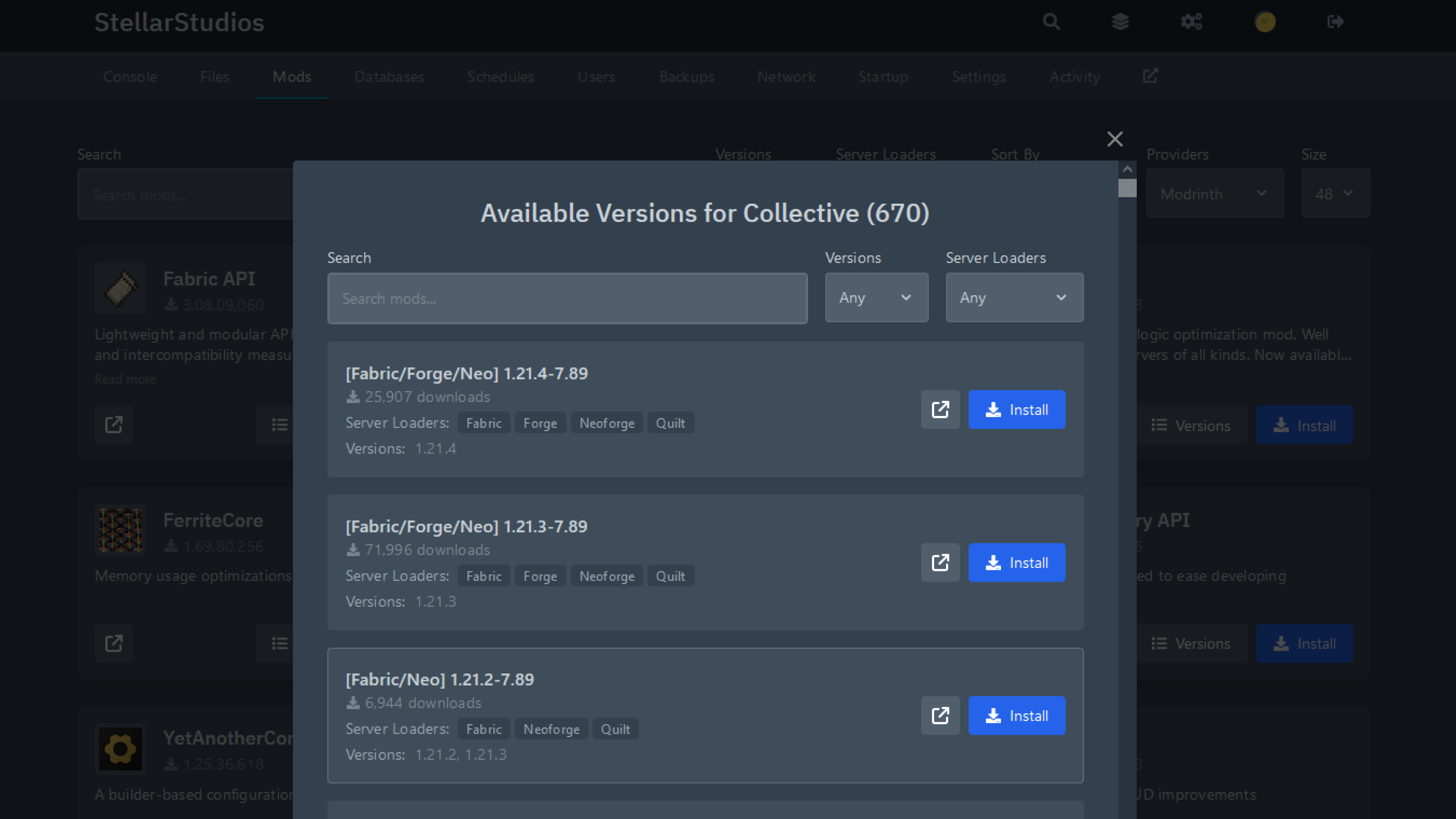The height and width of the screenshot is (819, 1456).
Task: Open admin gears icon in header
Action: point(1191,22)
